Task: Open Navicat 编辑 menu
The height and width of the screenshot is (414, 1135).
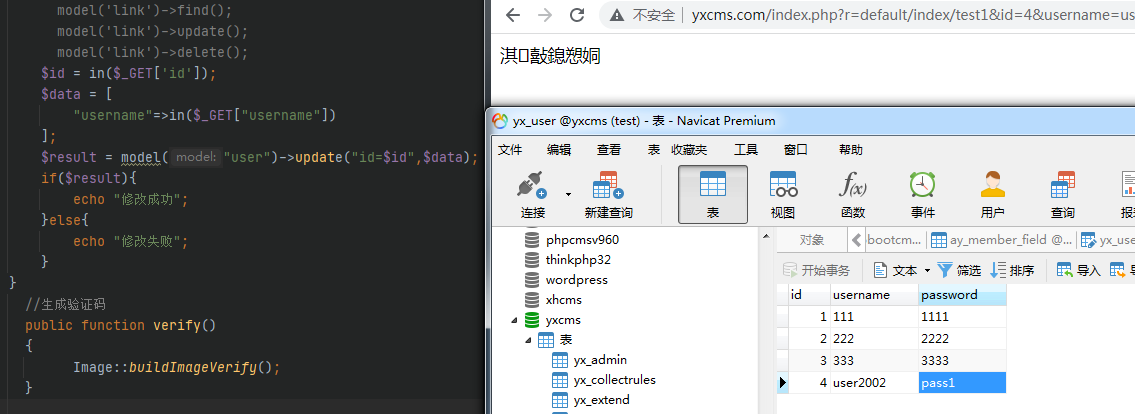Action: (559, 150)
